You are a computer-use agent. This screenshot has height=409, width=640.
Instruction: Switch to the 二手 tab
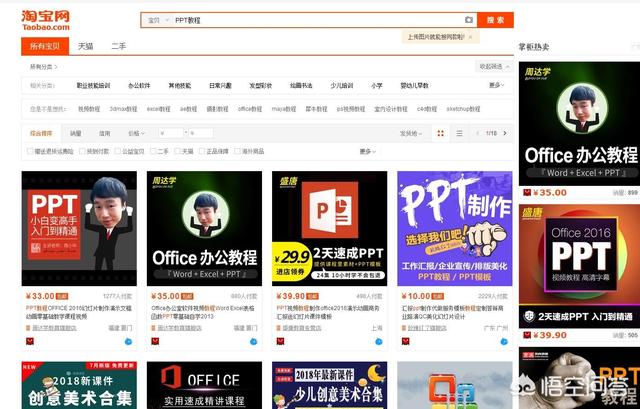tap(119, 47)
